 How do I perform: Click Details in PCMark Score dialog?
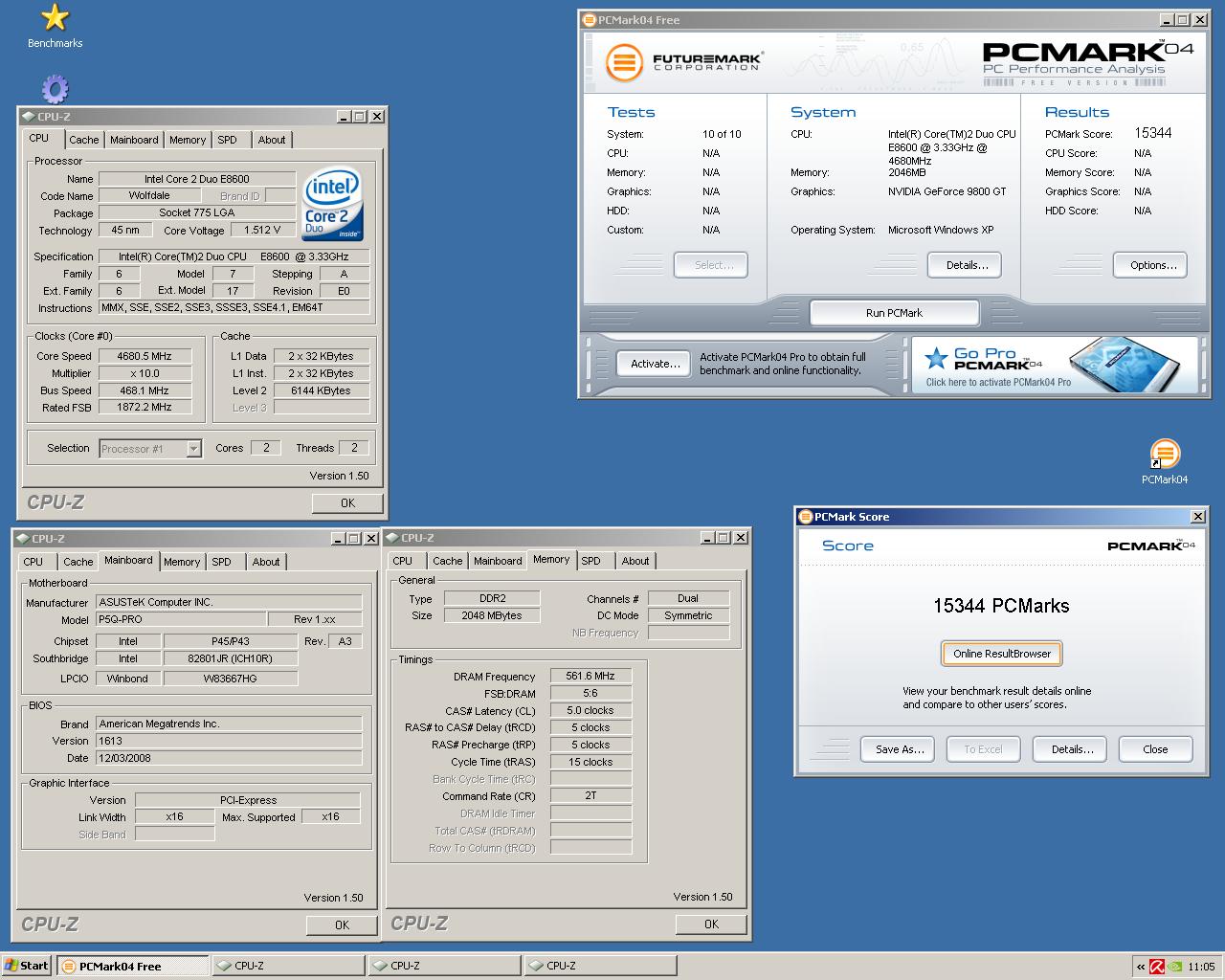tap(1072, 749)
